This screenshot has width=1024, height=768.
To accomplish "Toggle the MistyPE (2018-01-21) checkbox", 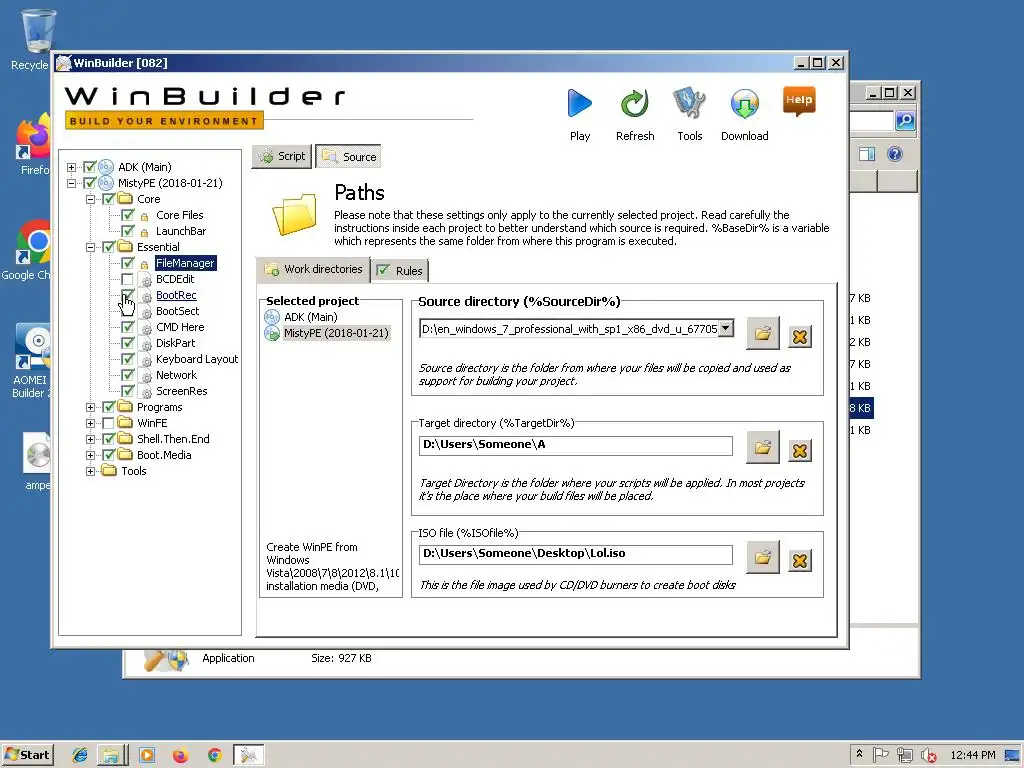I will tap(90, 183).
